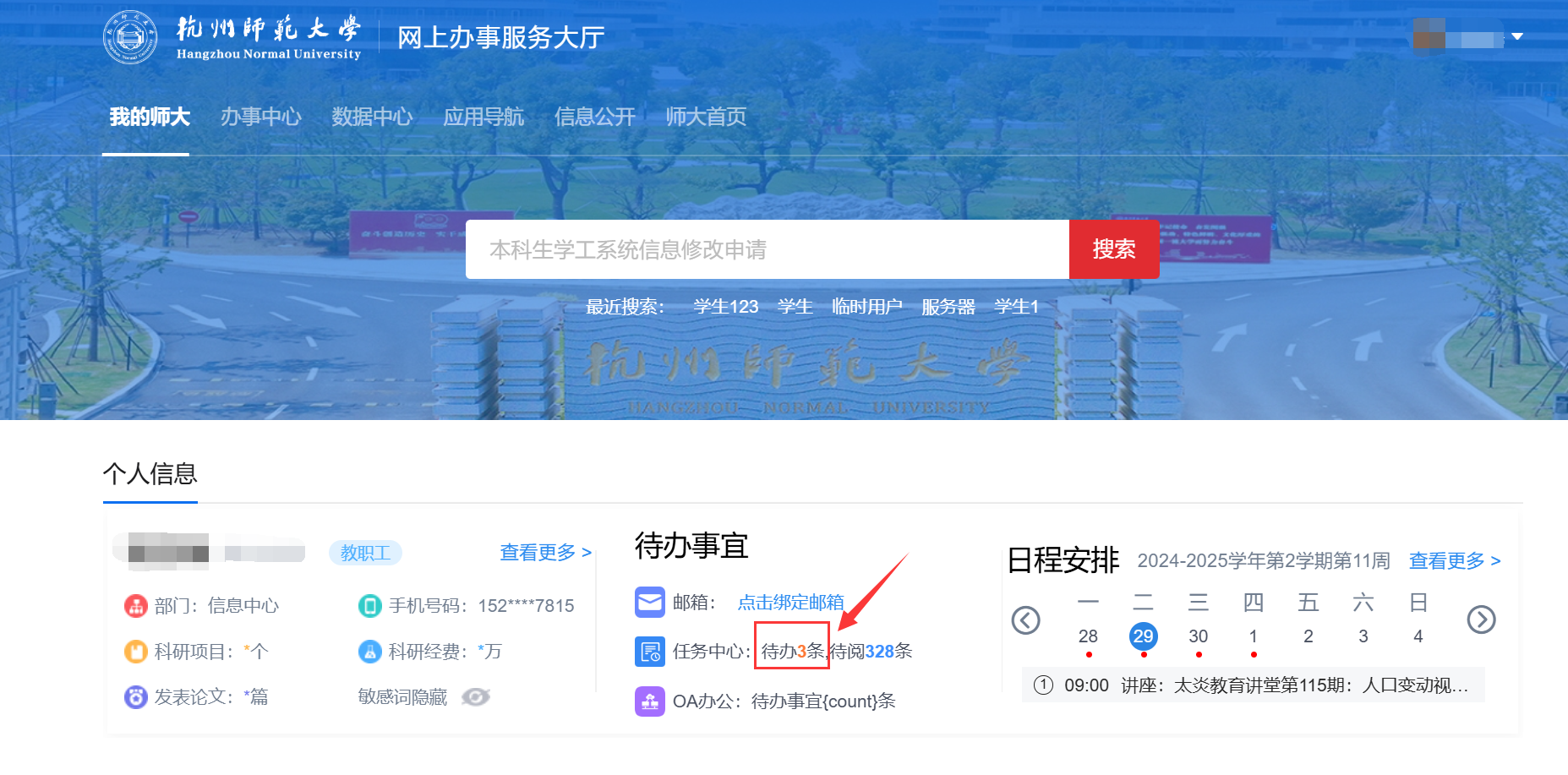Open the user account dropdown arrow
The height and width of the screenshot is (775, 1568).
click(x=1517, y=36)
